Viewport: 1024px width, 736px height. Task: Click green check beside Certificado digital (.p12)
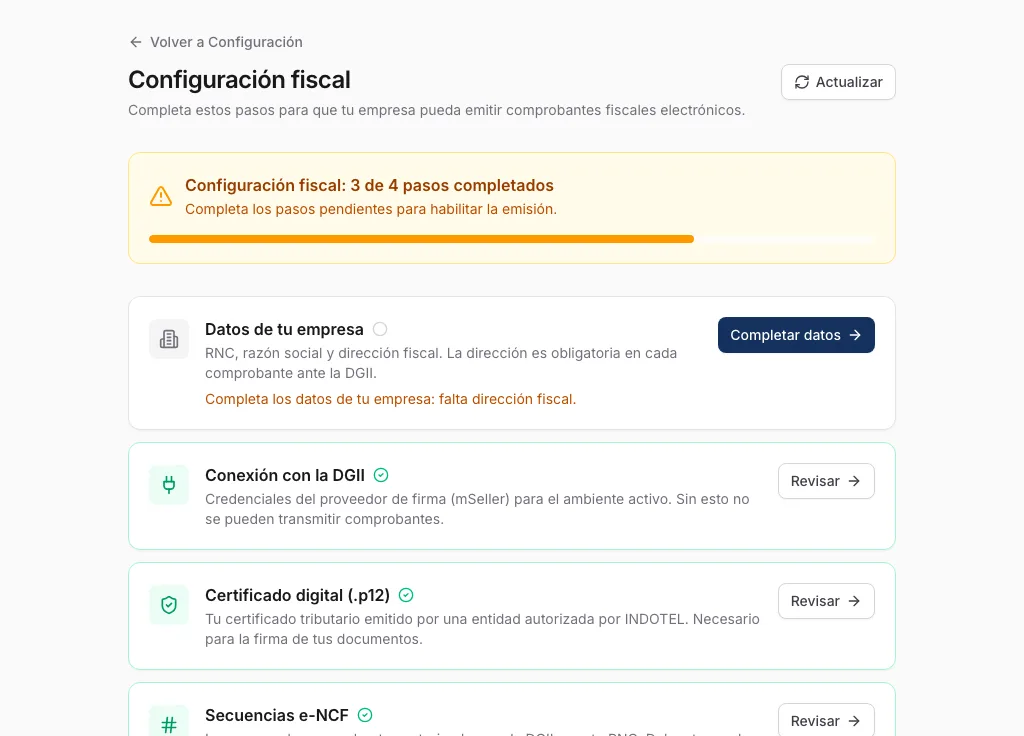click(x=406, y=596)
